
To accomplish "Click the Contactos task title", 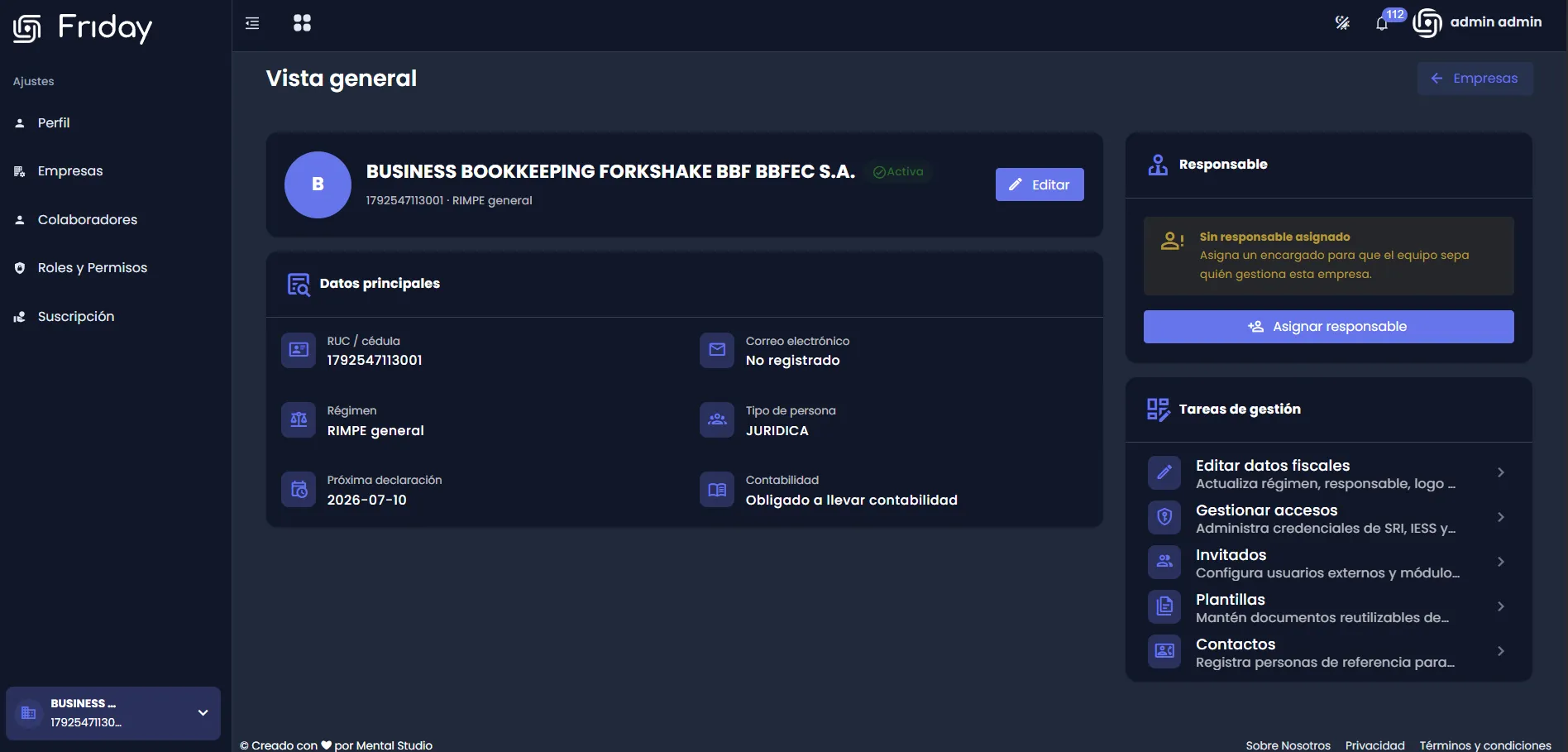I will (1236, 644).
